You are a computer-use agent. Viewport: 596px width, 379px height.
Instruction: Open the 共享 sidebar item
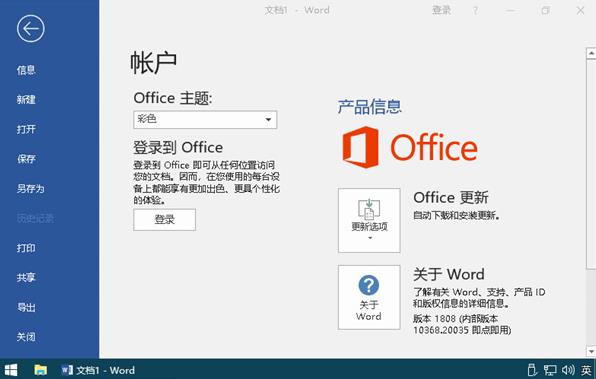26,278
